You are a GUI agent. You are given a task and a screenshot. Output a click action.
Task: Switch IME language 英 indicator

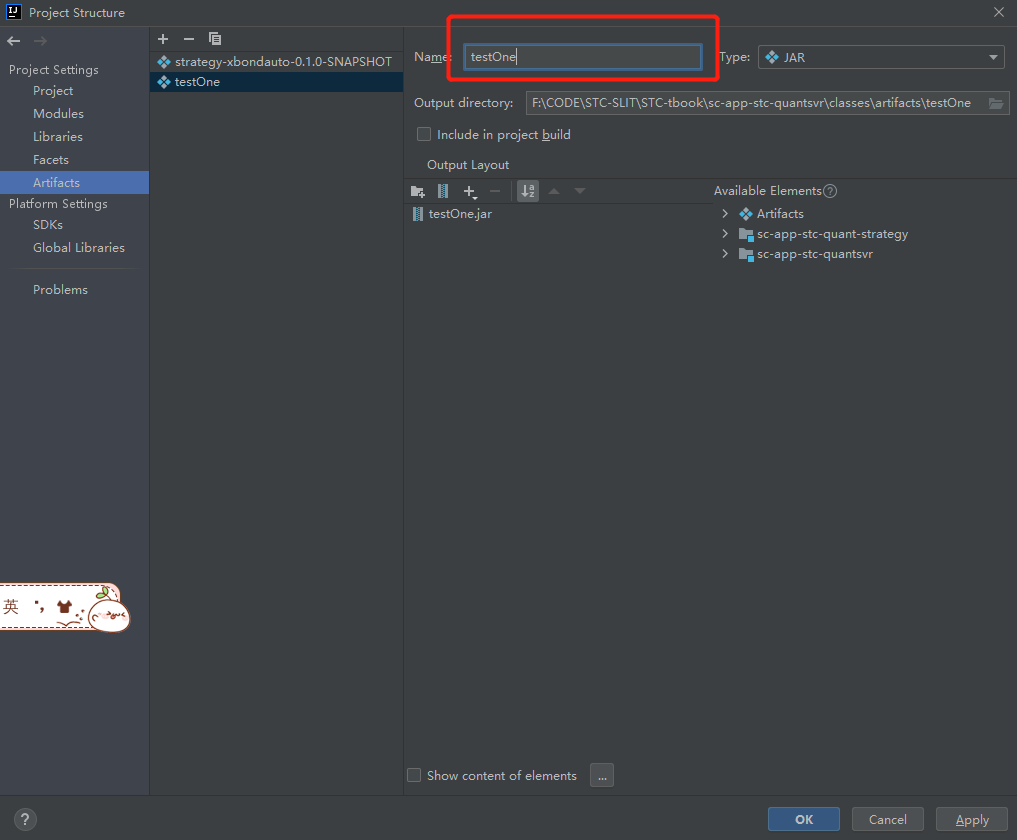(11, 607)
